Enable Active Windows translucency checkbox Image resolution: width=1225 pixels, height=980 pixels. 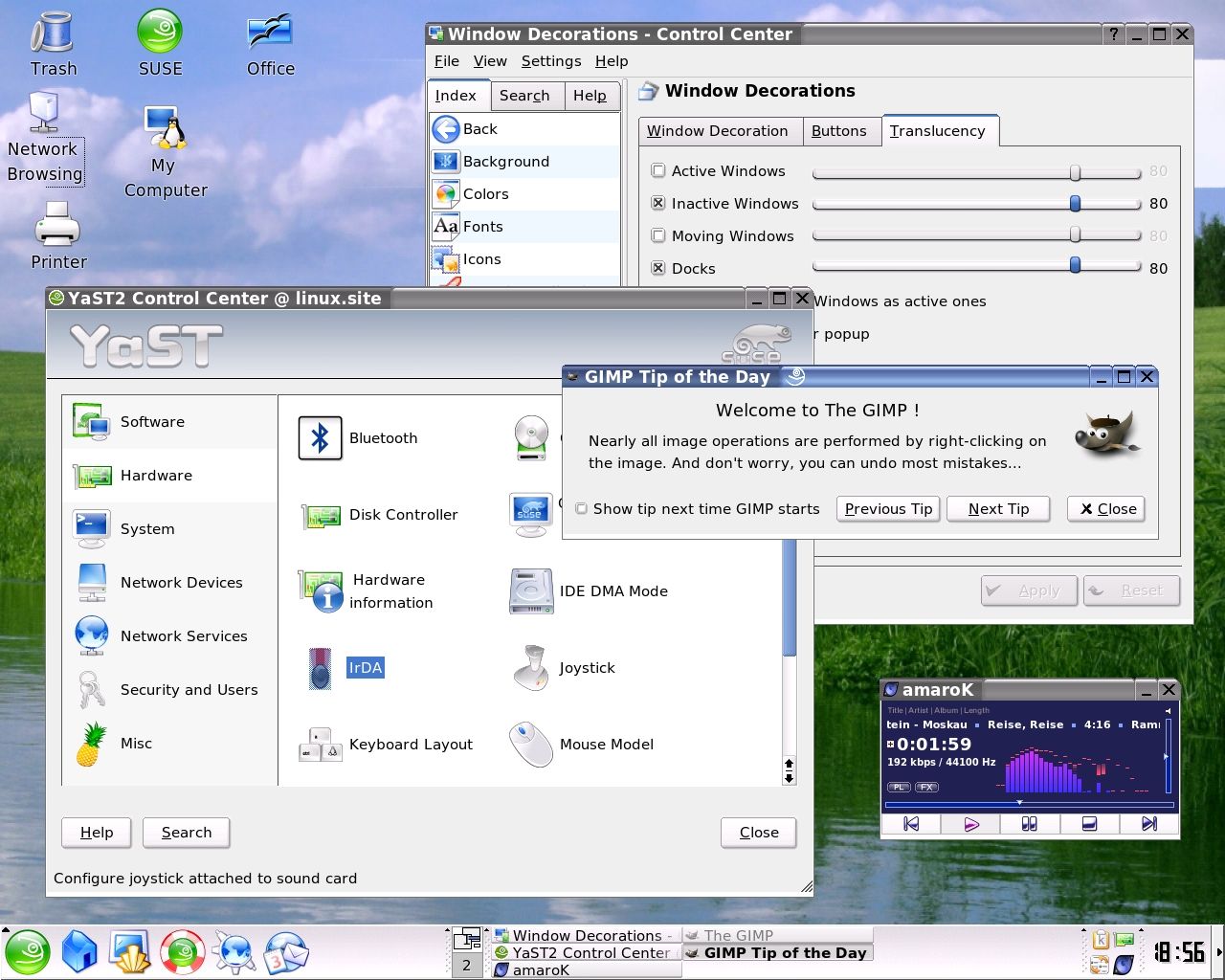coord(658,171)
